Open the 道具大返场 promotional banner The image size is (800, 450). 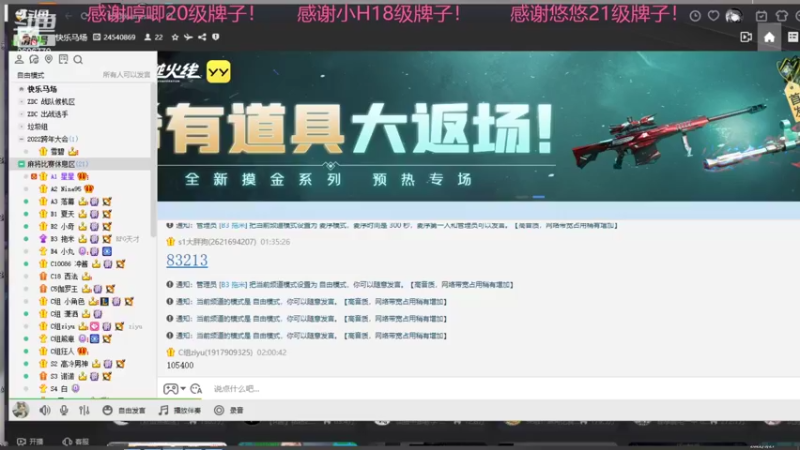coord(479,126)
